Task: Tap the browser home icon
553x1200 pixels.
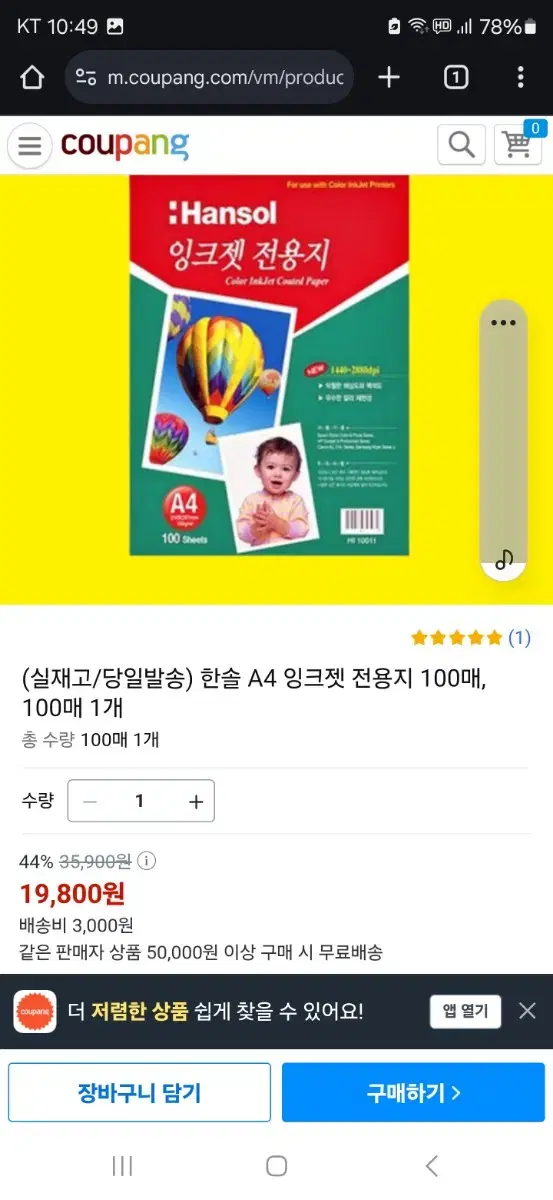Action: click(32, 77)
